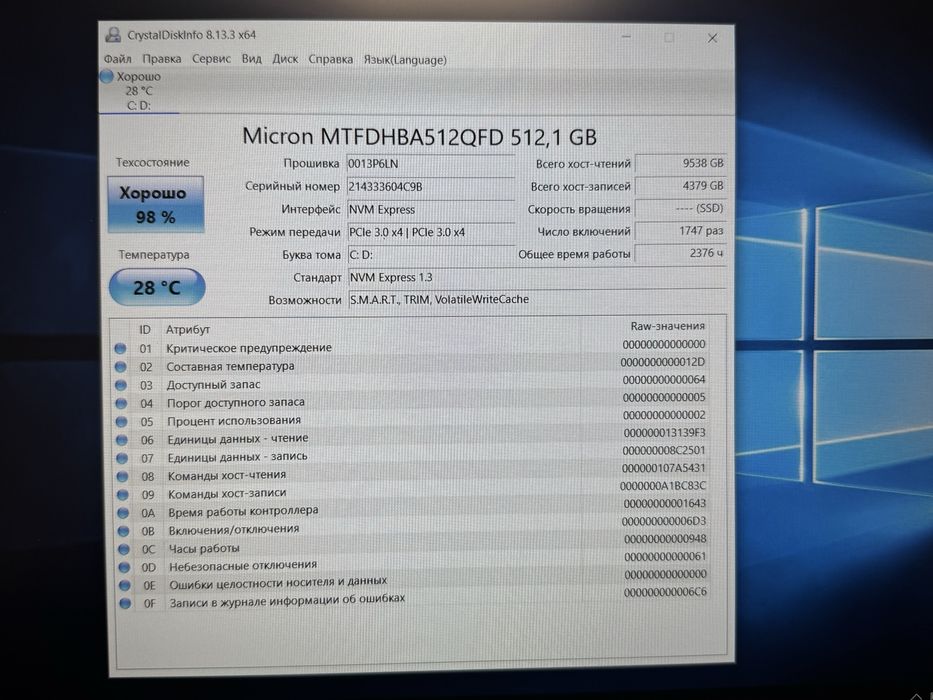Click status icon of row 04 Порог доступного запаса
Viewport: 933px width, 700px height.
[x=121, y=404]
